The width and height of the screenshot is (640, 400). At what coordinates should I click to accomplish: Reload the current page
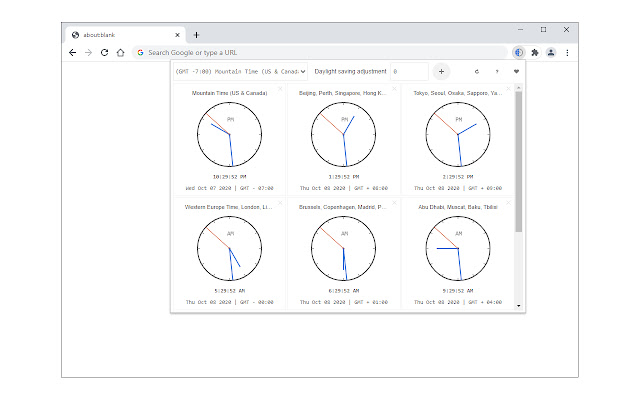pos(104,53)
